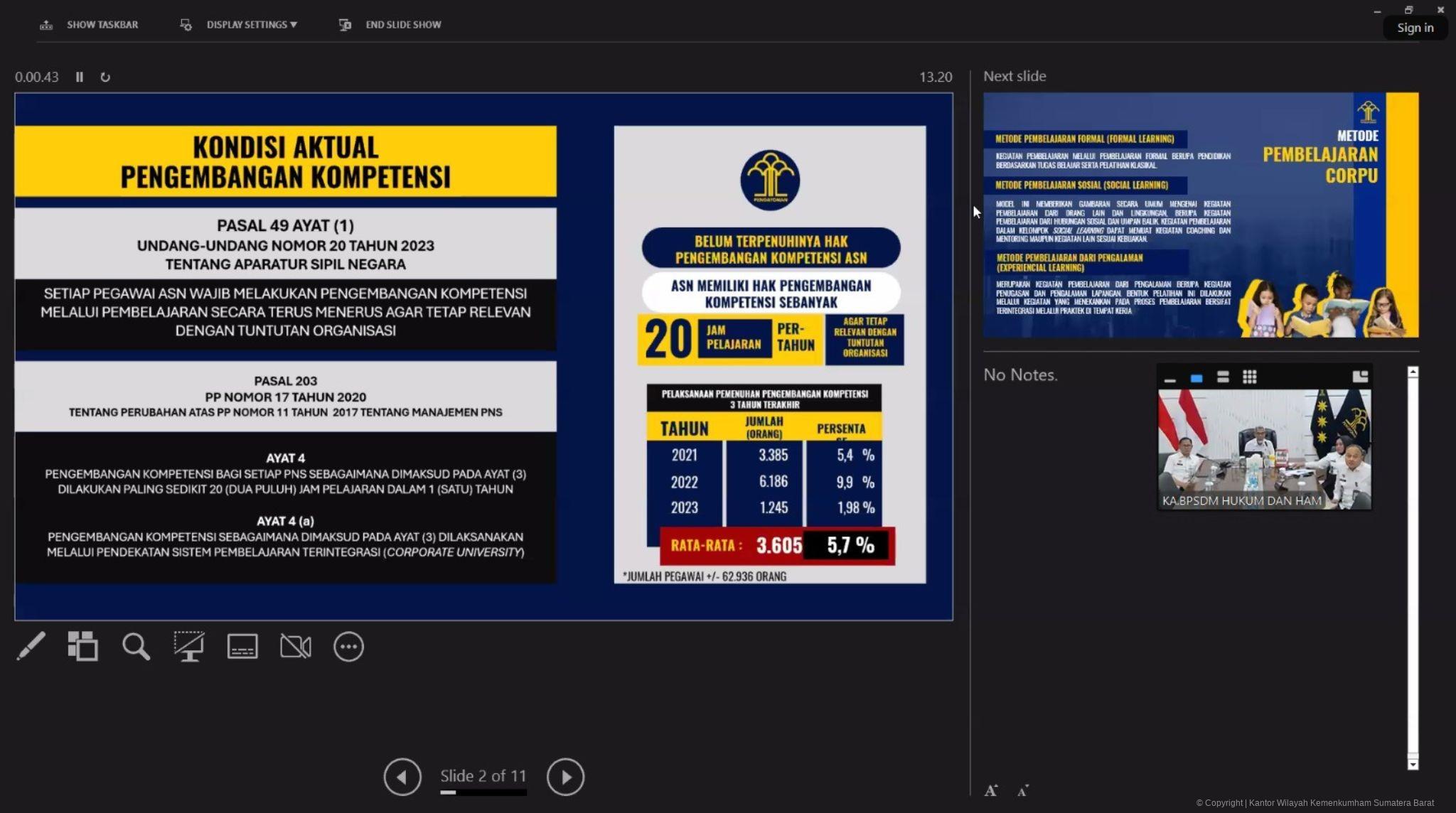Open Display Settings dropdown

tap(252, 24)
